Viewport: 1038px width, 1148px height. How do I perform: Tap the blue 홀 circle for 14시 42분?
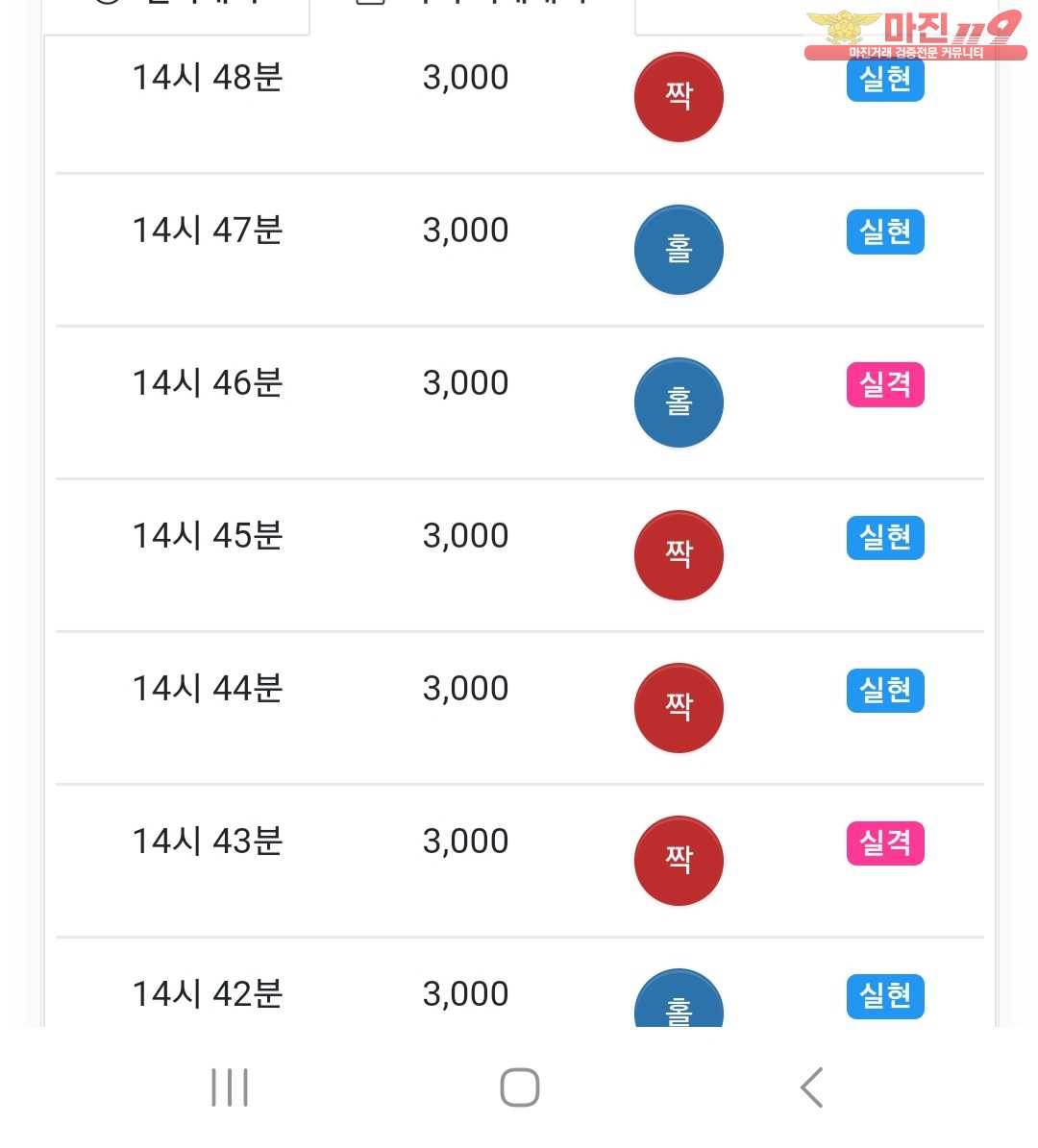click(679, 998)
